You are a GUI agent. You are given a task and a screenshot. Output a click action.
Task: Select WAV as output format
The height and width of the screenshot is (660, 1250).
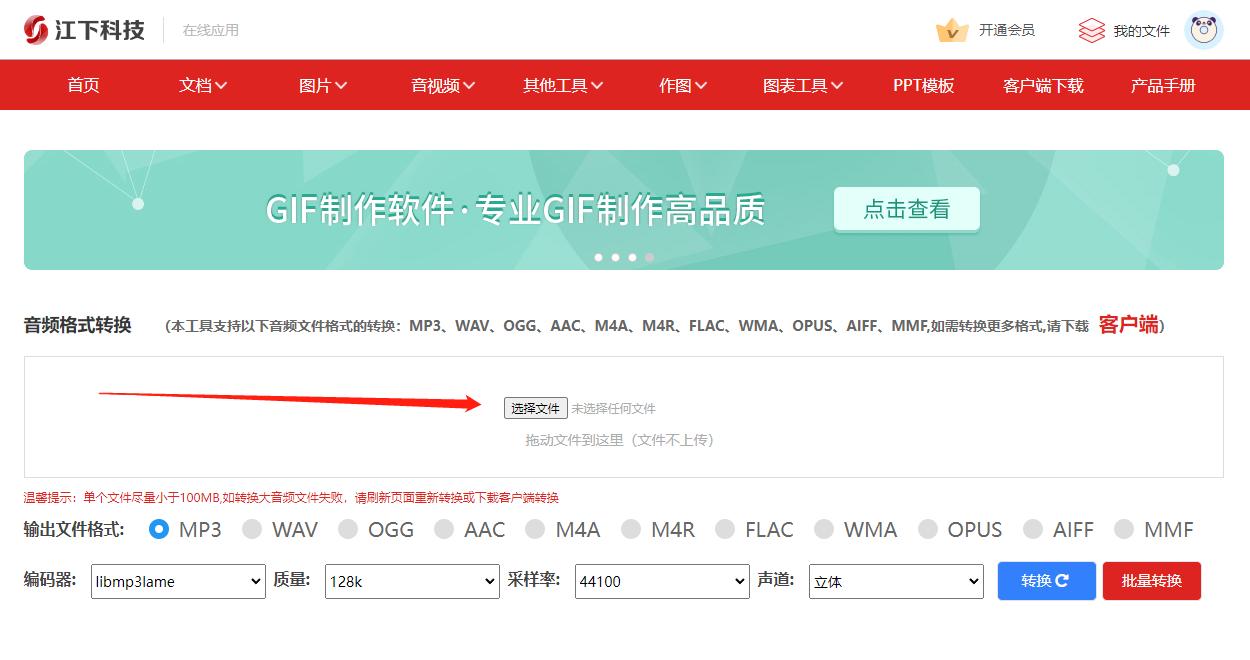tap(252, 530)
